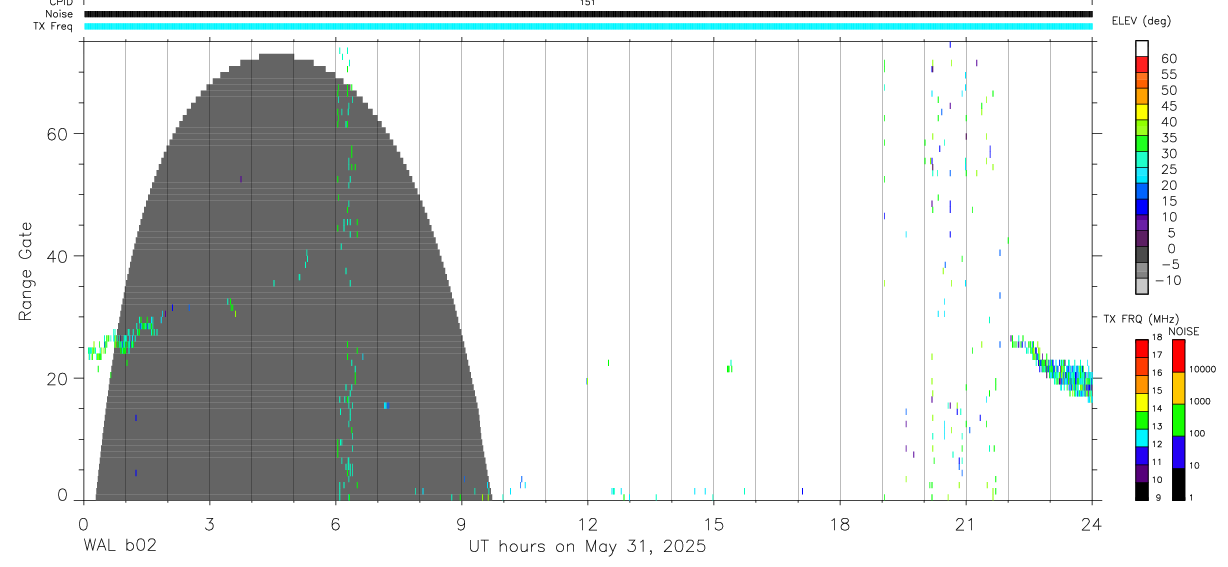Click the x-axis tick label '15'
This screenshot has height=567, width=1228.
(x=713, y=523)
